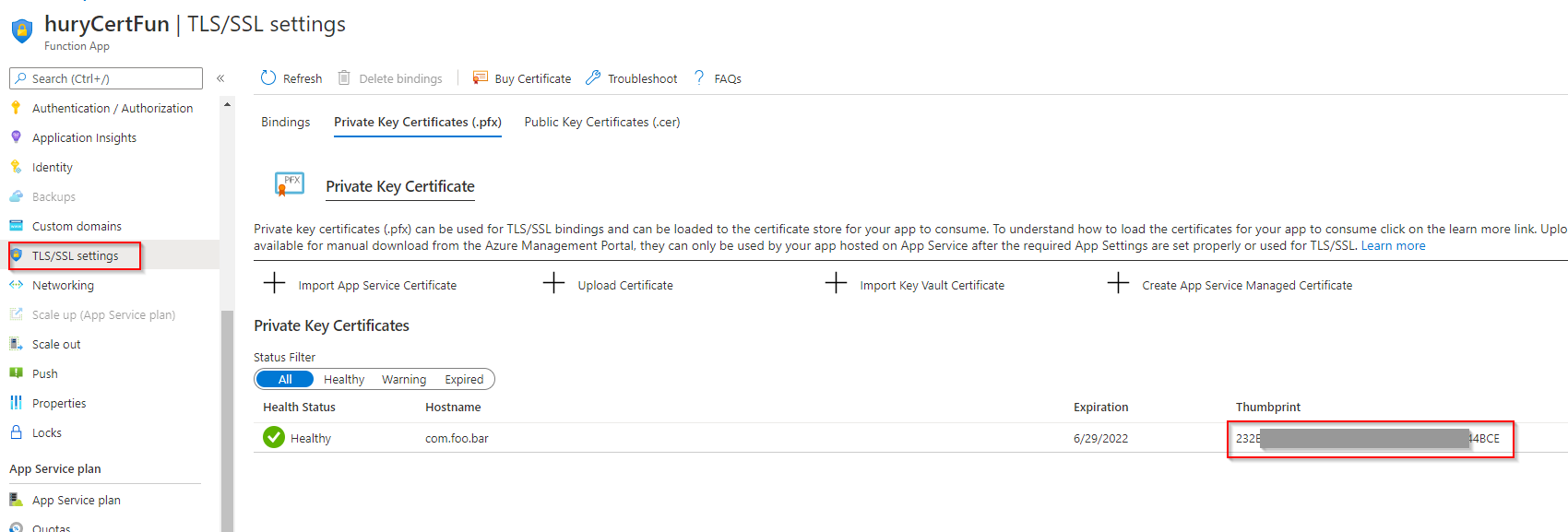This screenshot has width=1568, height=532.
Task: Click the Healthy status text in certificate row
Action: pos(311,438)
